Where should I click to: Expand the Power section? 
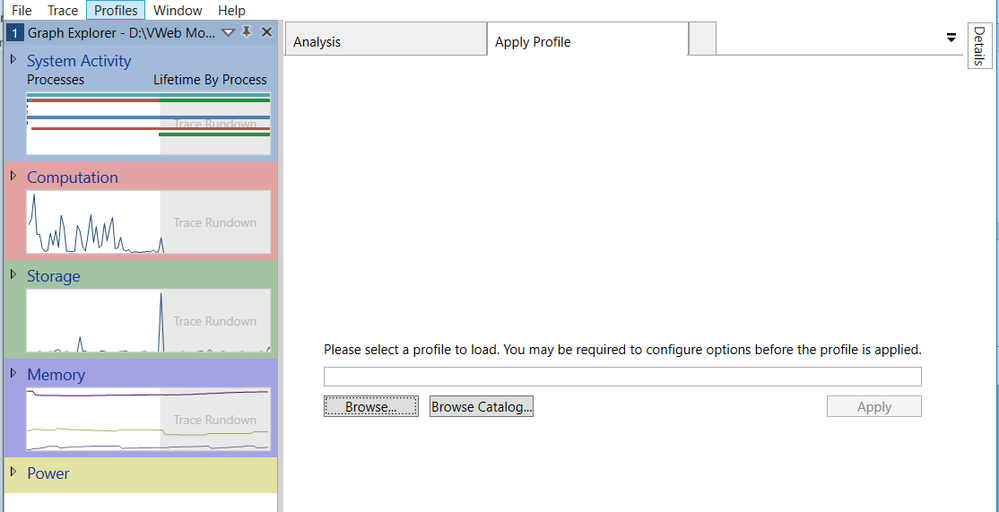tap(13, 472)
